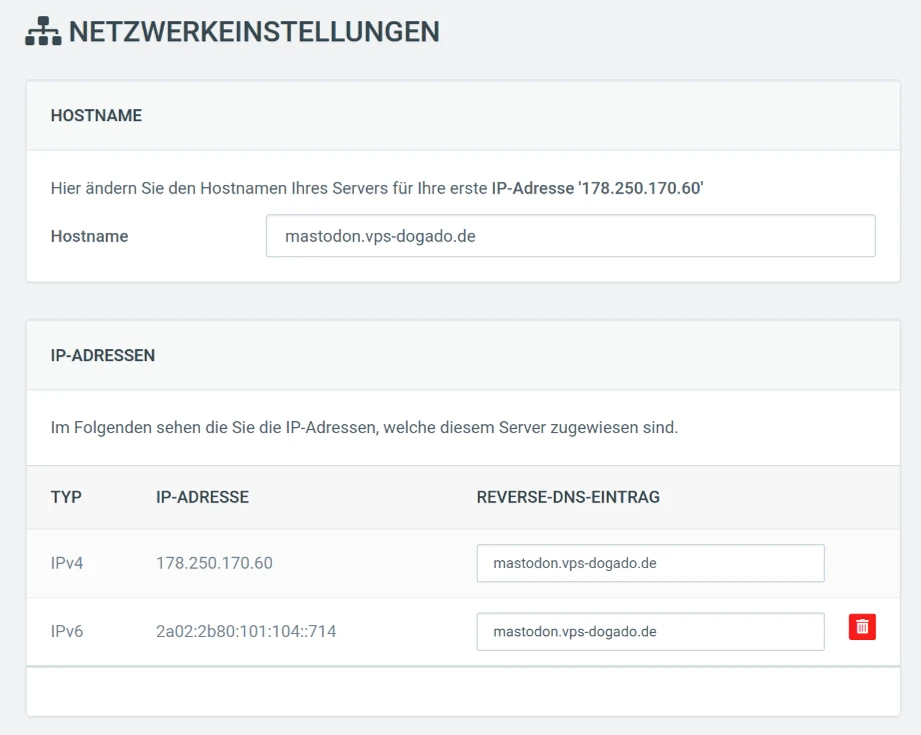Click the empty footer row below the IP table
Viewport: 921px width, 735px height.
point(463,691)
